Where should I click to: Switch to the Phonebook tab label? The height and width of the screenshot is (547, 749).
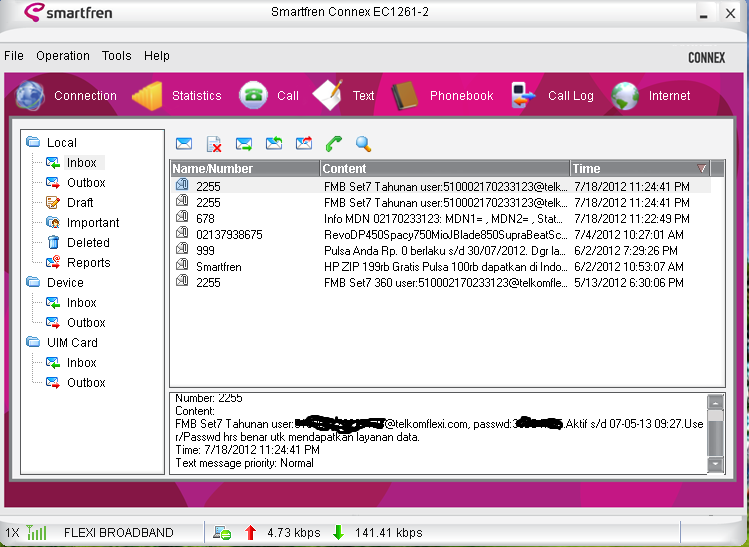pos(461,96)
